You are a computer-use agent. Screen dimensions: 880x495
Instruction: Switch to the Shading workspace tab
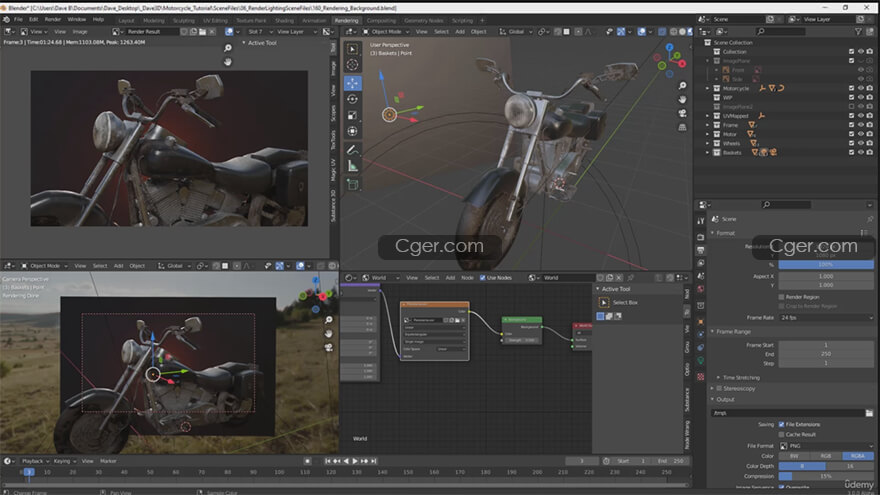pyautogui.click(x=285, y=20)
